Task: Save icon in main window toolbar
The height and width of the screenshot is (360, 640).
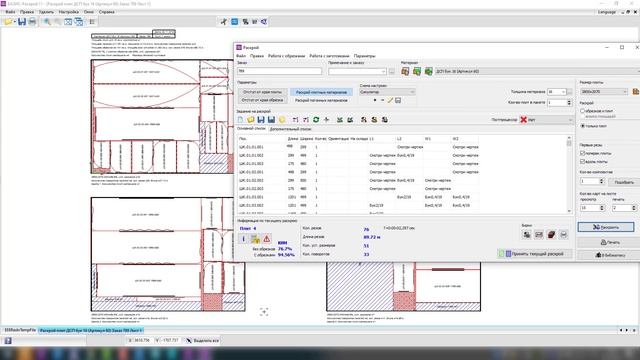Action: tap(22, 22)
